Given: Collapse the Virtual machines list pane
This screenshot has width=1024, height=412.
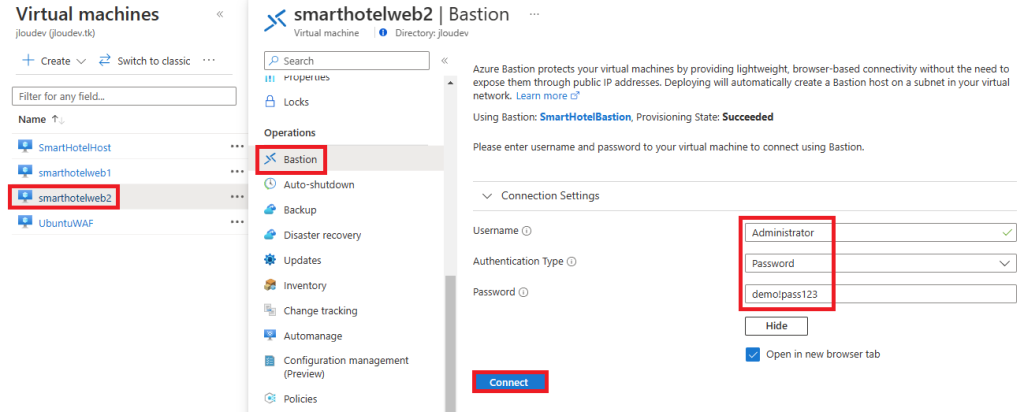Looking at the screenshot, I should [x=219, y=14].
